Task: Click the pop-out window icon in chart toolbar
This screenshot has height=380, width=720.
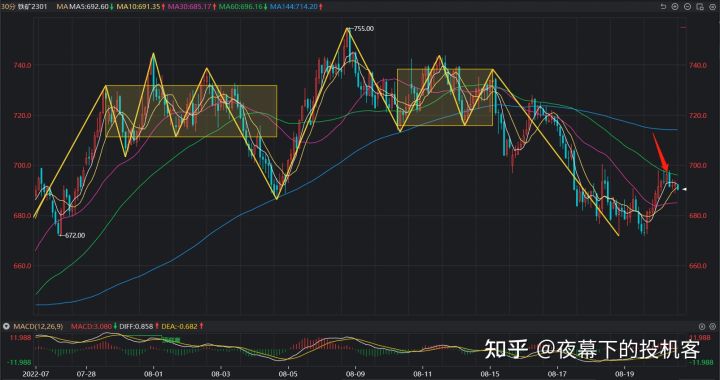Action: pyautogui.click(x=700, y=6)
